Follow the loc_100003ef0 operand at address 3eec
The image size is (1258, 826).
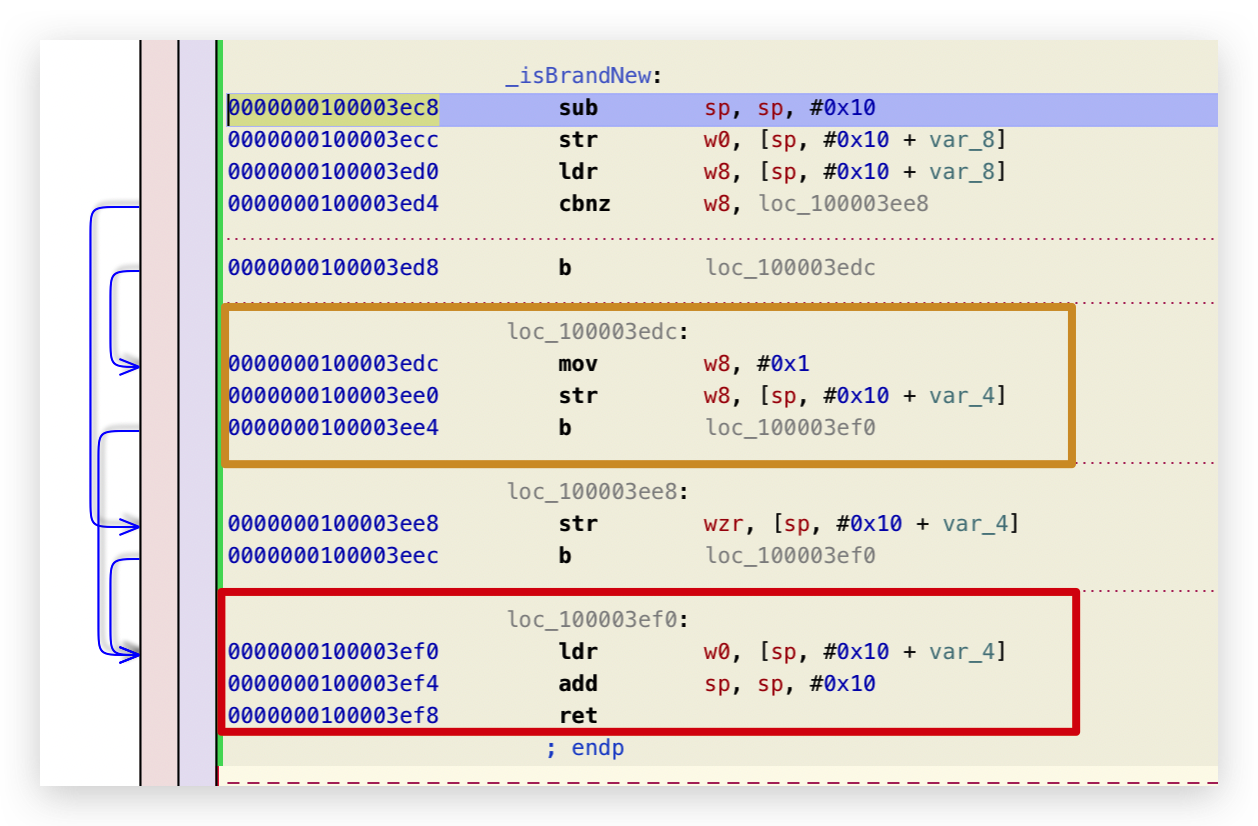790,556
